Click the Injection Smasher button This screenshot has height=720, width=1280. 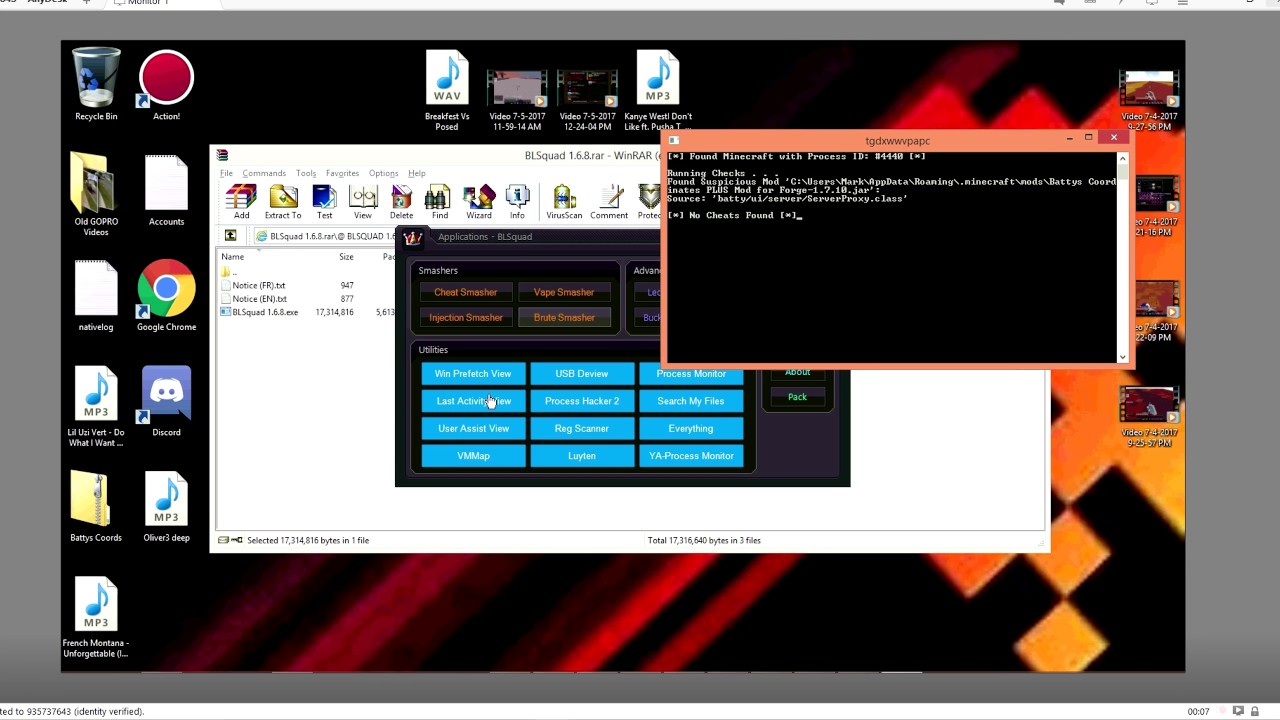[x=465, y=317]
